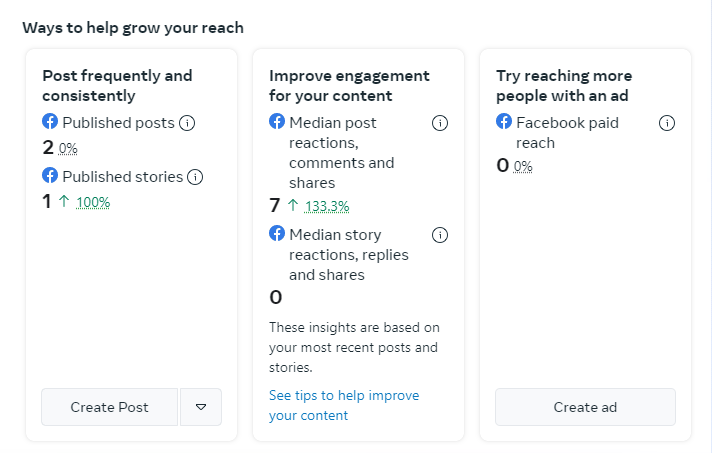Click Facebook logo beside Median post reactions
This screenshot has width=712, height=453.
[277, 122]
